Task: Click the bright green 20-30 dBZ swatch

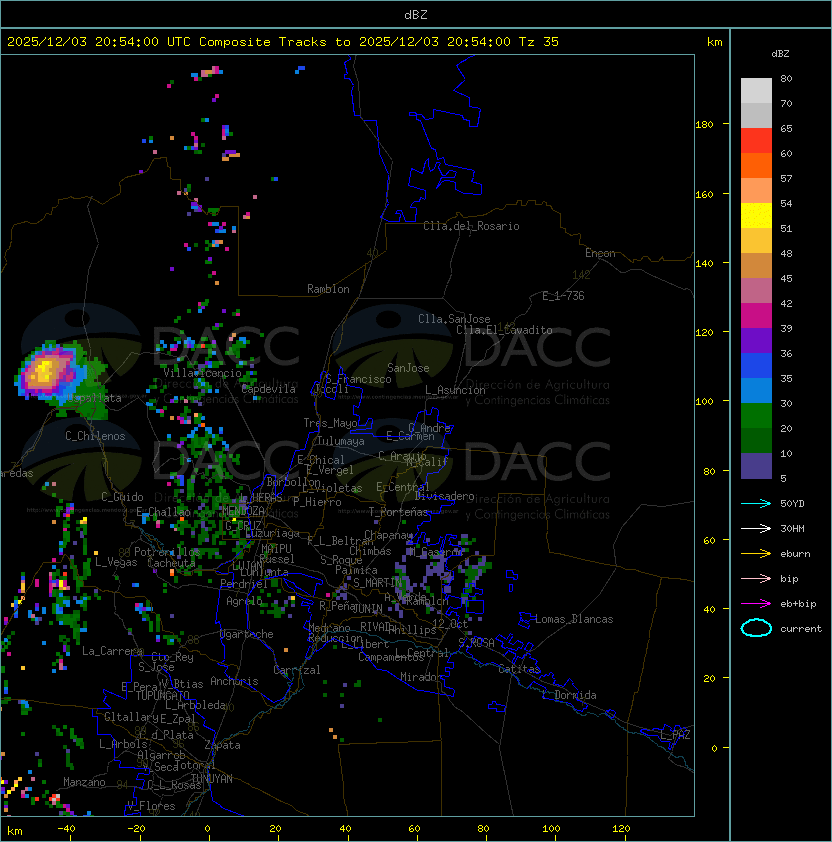Action: click(756, 416)
